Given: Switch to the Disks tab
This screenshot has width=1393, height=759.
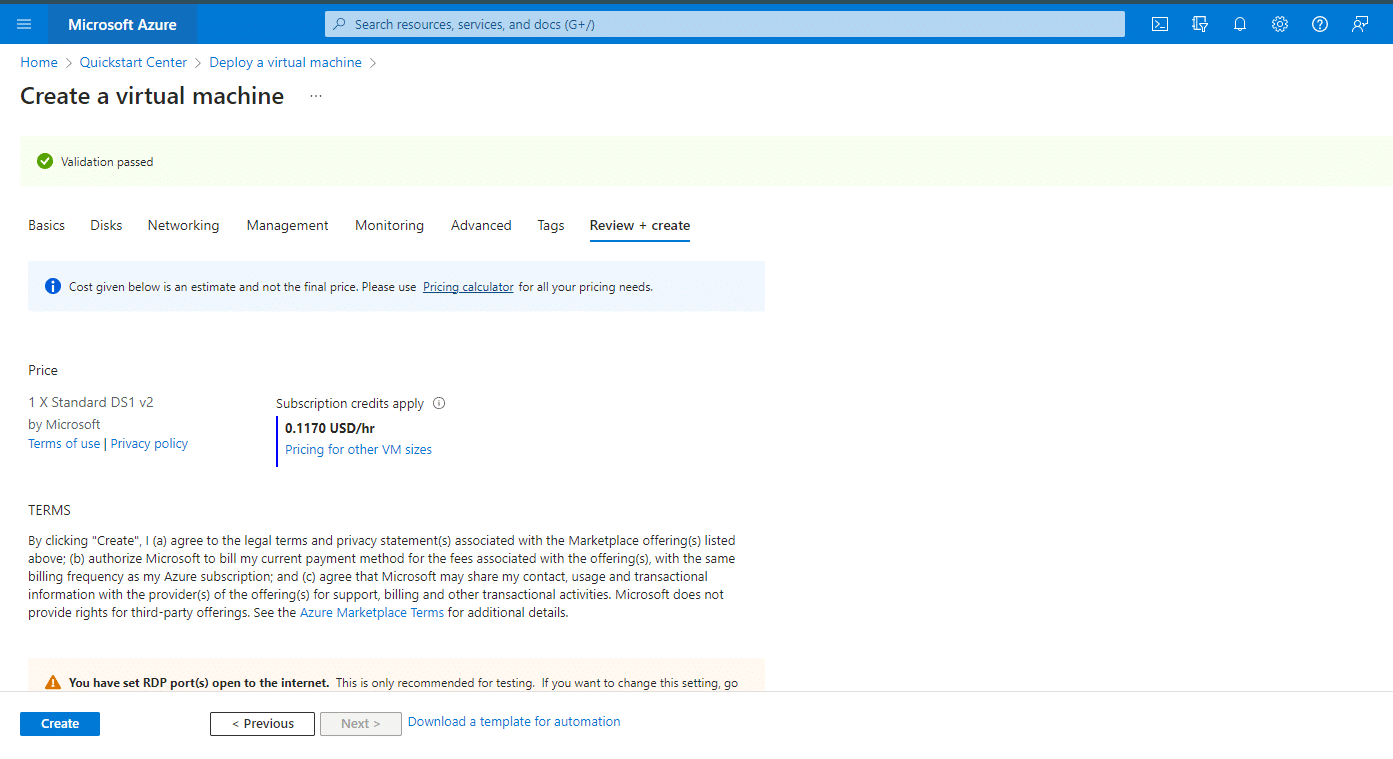Looking at the screenshot, I should pos(105,225).
